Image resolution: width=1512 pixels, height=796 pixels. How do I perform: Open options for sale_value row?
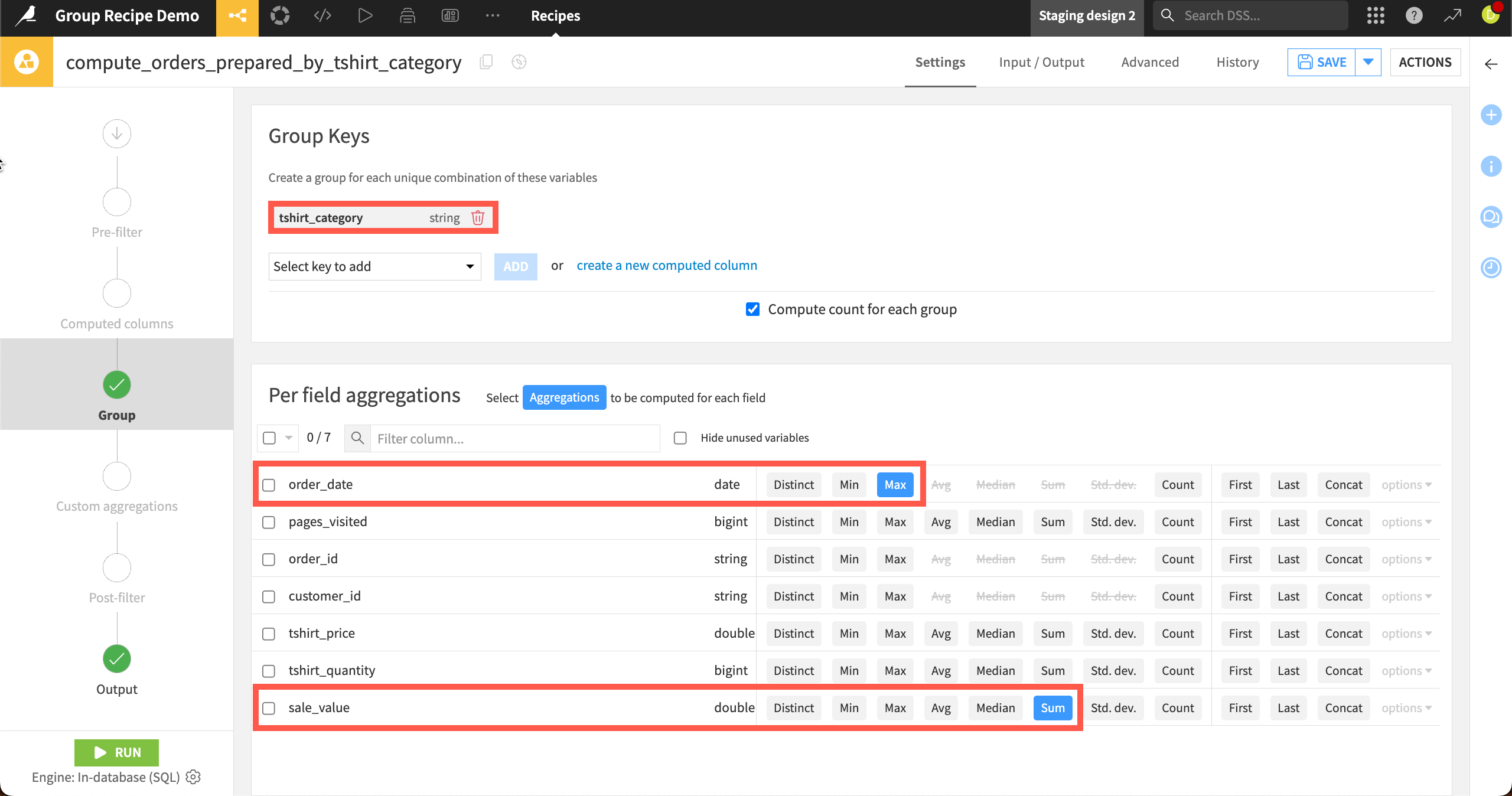coord(1406,708)
